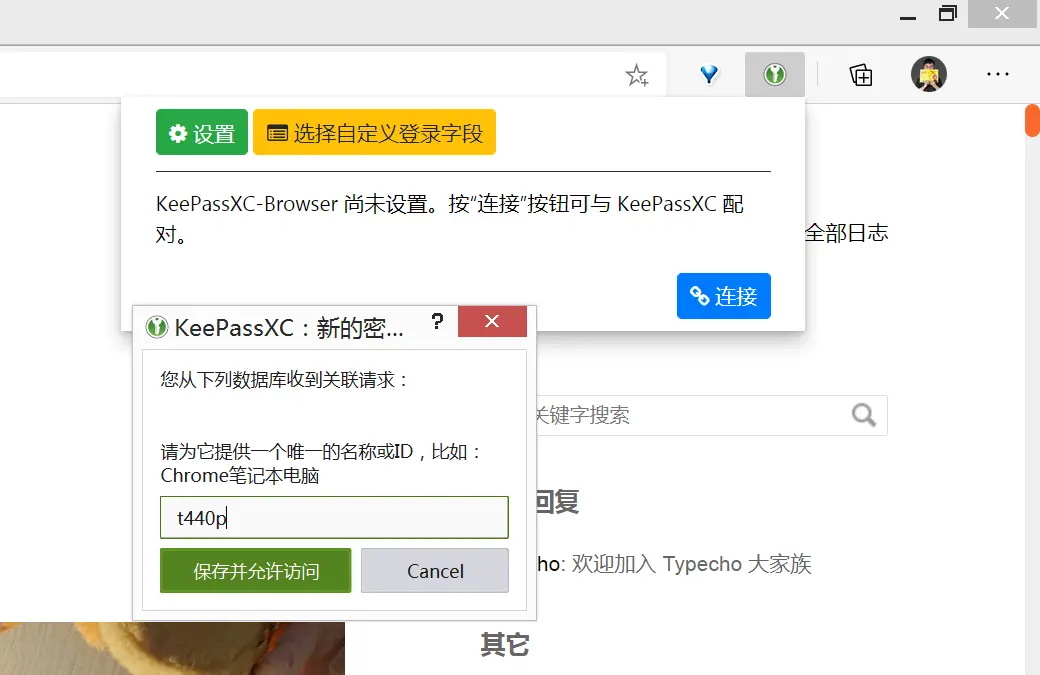Click the magnifier search icon
This screenshot has width=1040, height=675.
(864, 415)
